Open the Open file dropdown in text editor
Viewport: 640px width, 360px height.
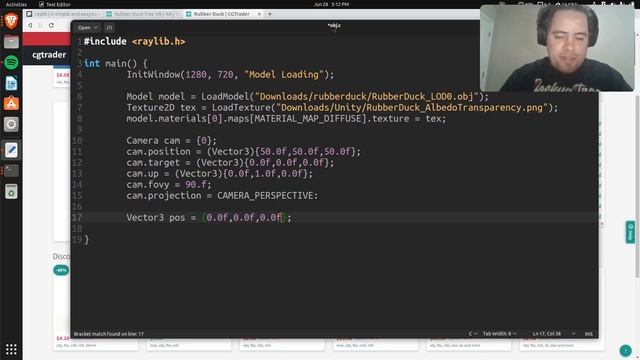(88, 28)
